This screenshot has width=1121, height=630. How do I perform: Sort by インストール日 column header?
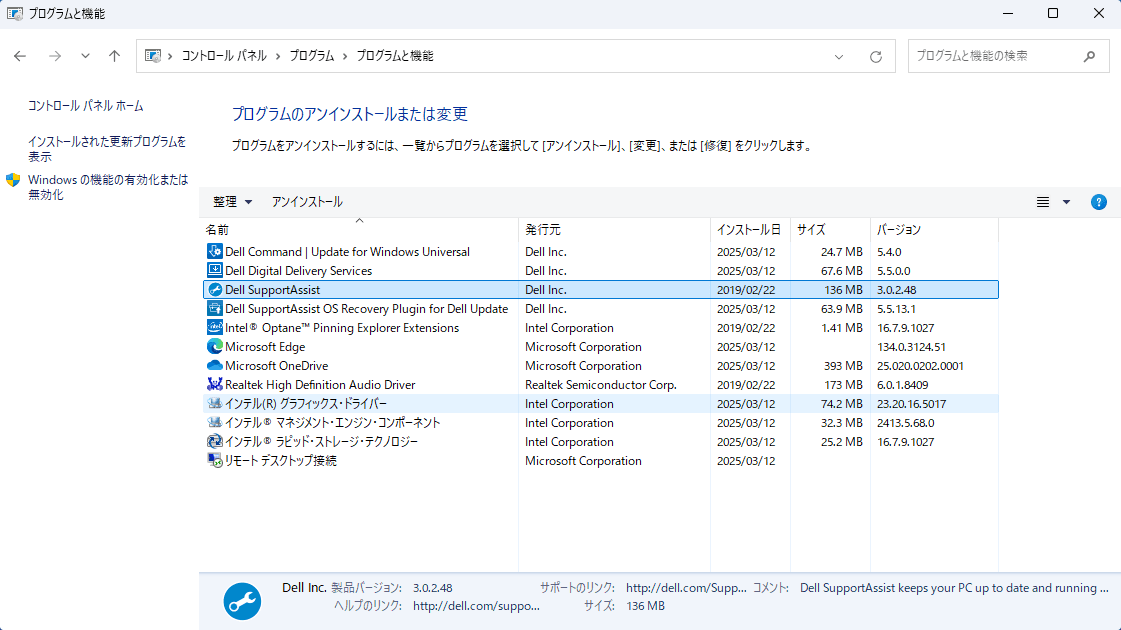[750, 230]
